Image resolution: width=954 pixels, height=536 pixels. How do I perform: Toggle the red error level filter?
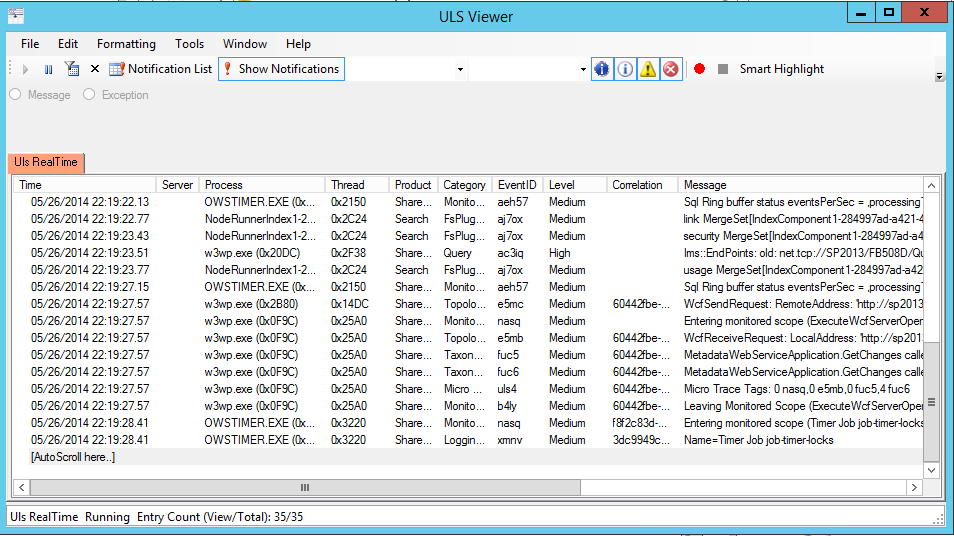(x=671, y=69)
